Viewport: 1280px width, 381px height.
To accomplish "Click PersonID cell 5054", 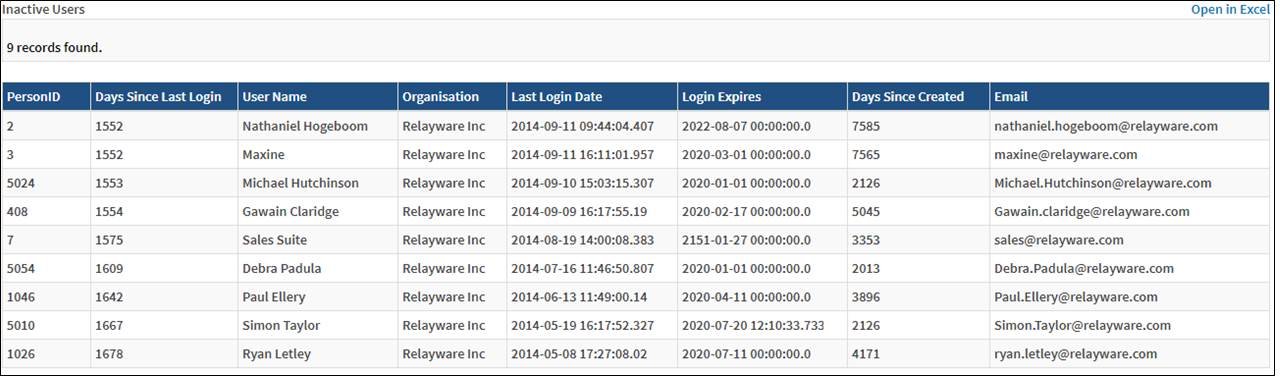I will (20, 269).
